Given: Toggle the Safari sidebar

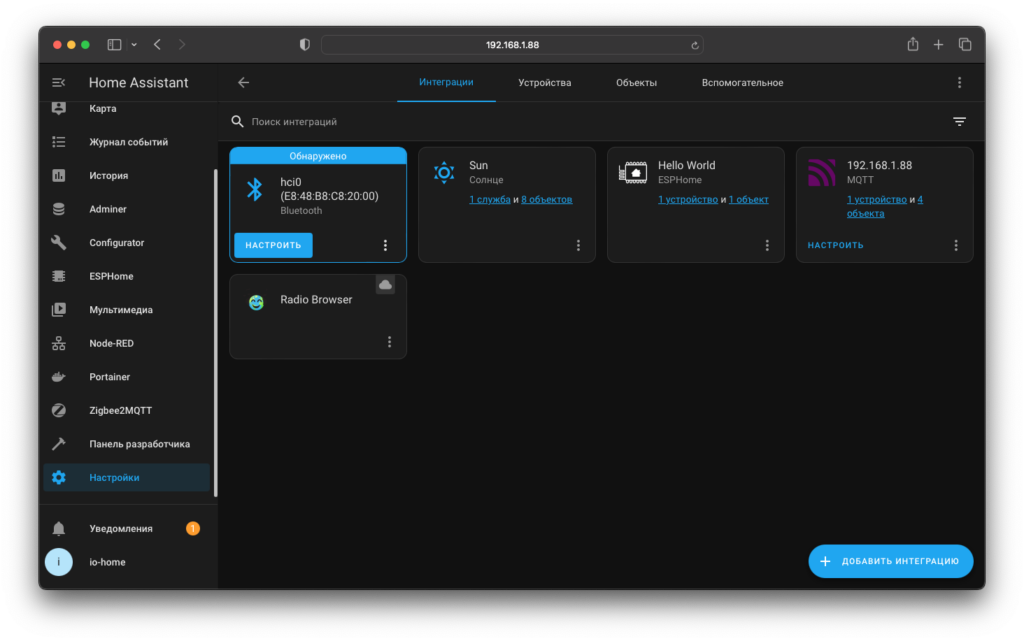Looking at the screenshot, I should pos(114,44).
